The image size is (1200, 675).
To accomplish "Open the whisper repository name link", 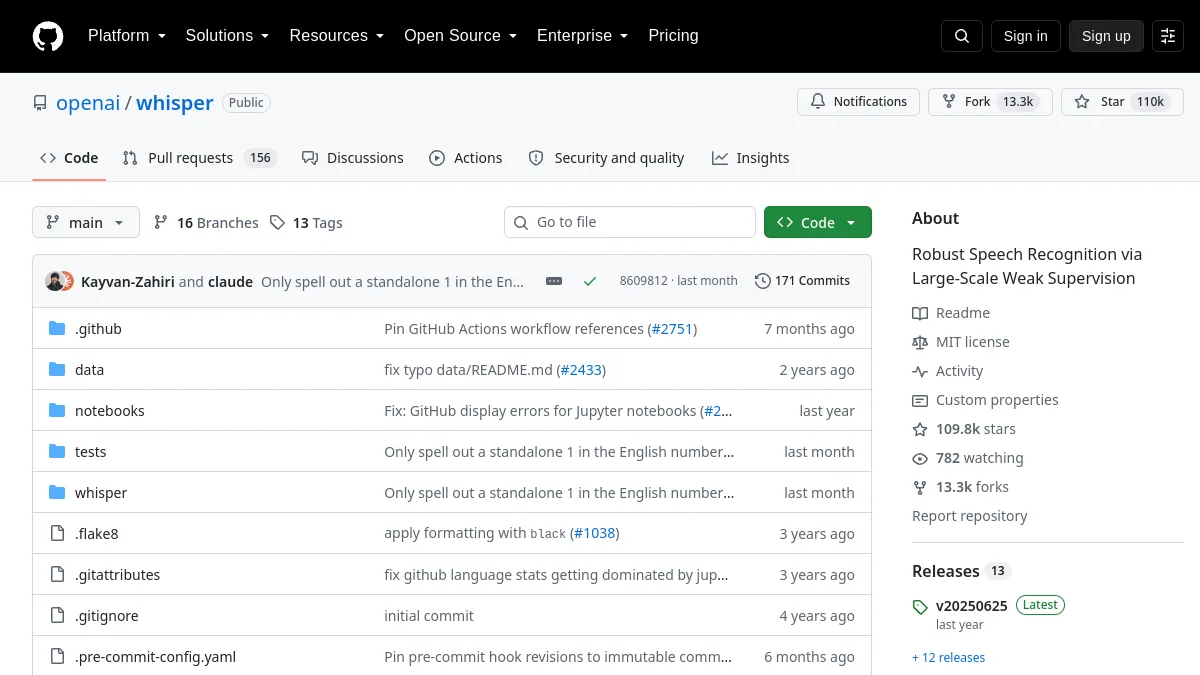I will coord(175,103).
